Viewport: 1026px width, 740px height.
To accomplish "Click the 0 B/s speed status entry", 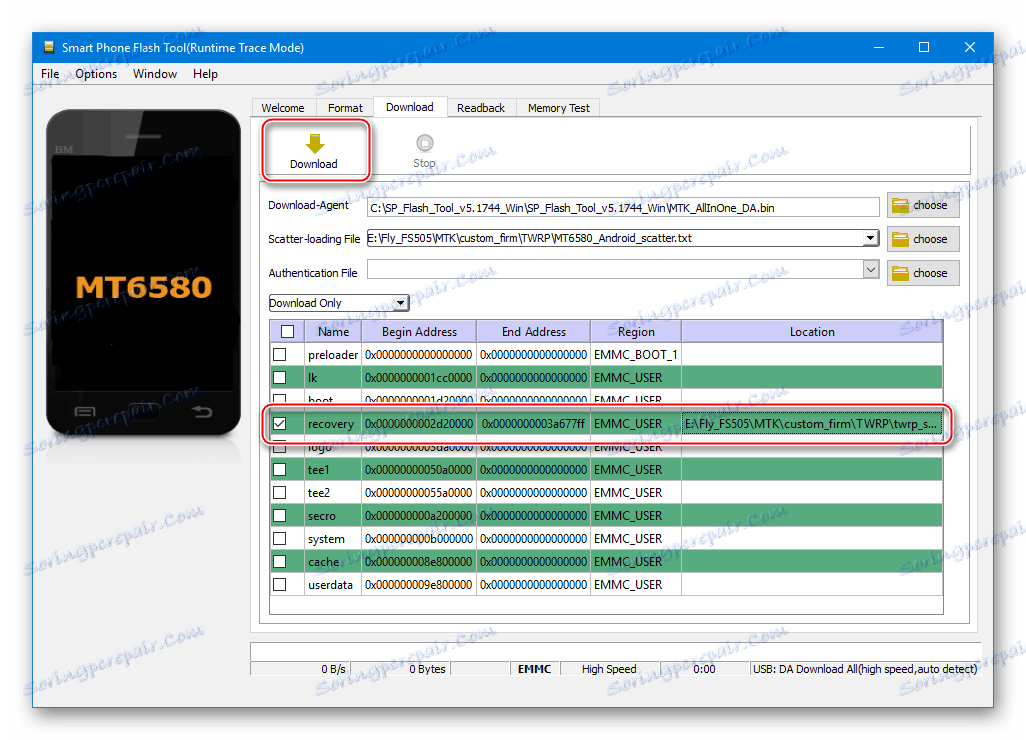I will pyautogui.click(x=300, y=669).
